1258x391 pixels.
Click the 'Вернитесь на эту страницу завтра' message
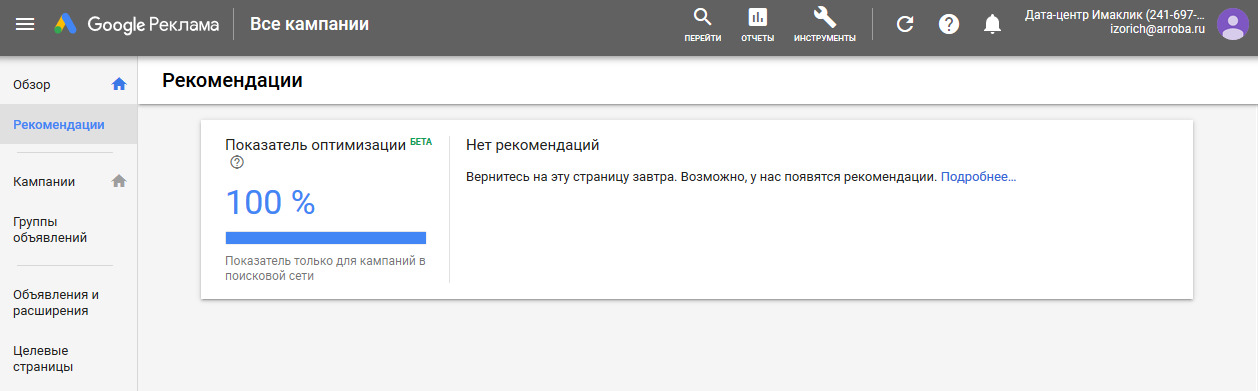701,177
